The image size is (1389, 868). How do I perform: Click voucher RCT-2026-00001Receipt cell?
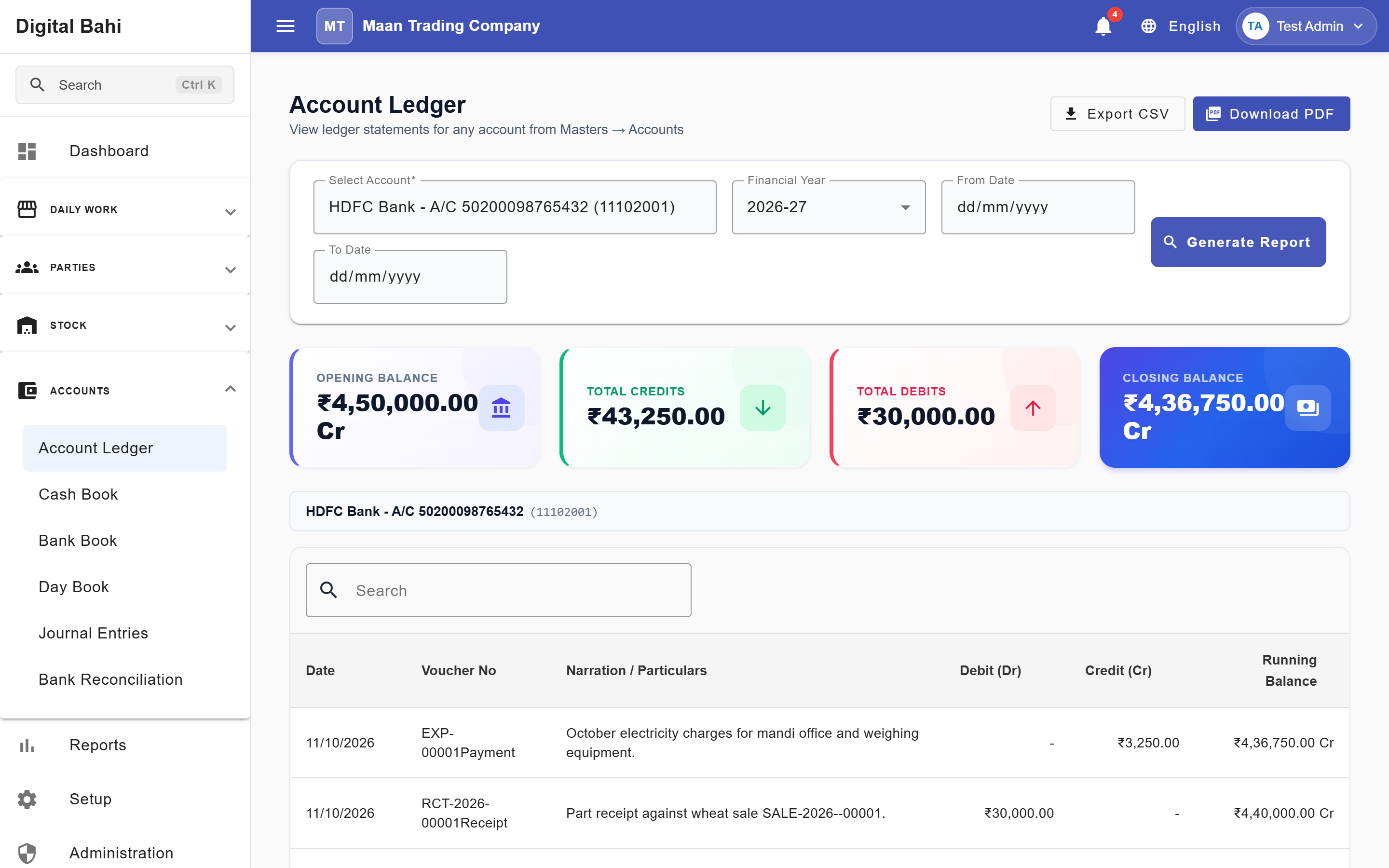click(464, 813)
